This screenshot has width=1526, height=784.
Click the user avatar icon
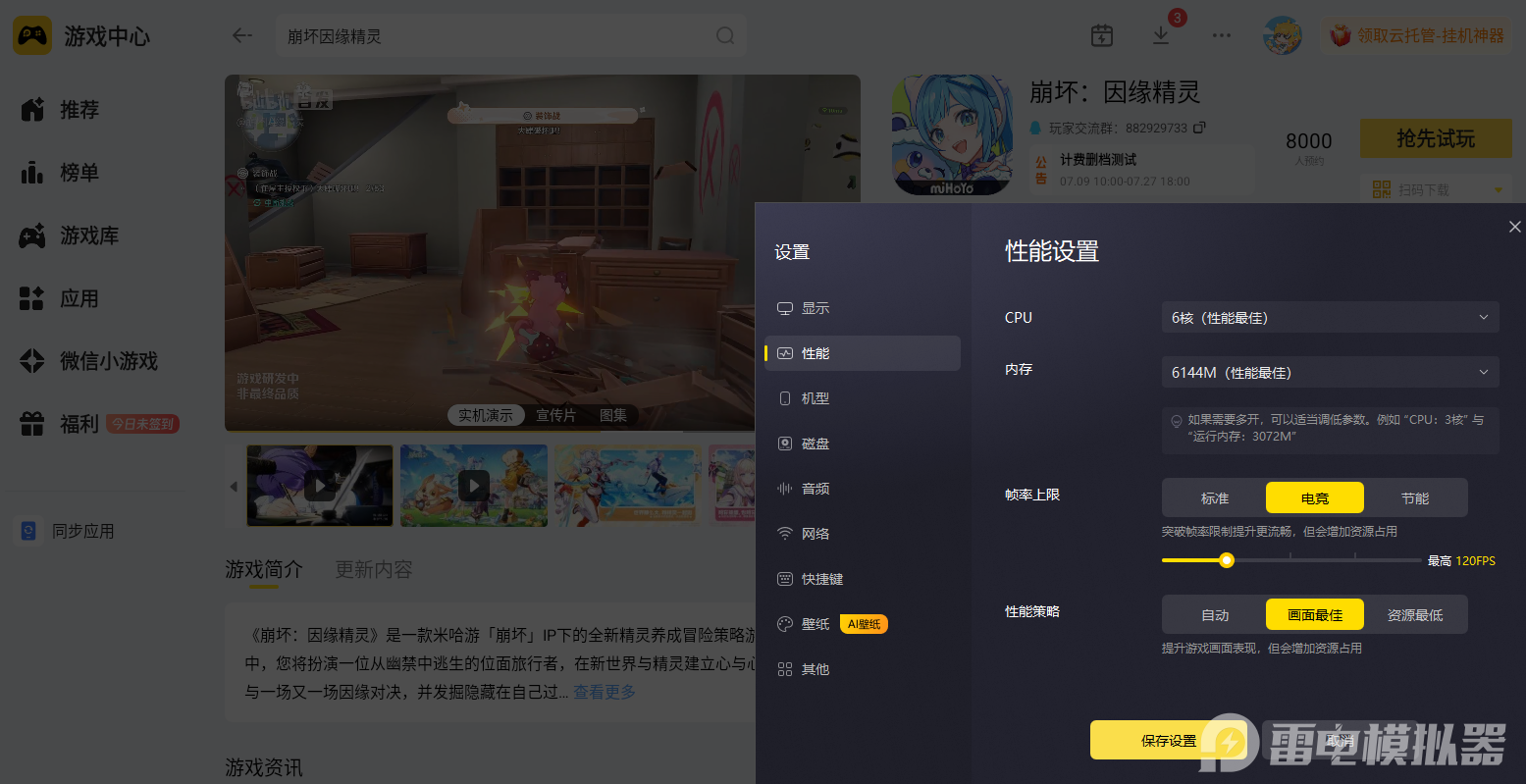[x=1283, y=35]
